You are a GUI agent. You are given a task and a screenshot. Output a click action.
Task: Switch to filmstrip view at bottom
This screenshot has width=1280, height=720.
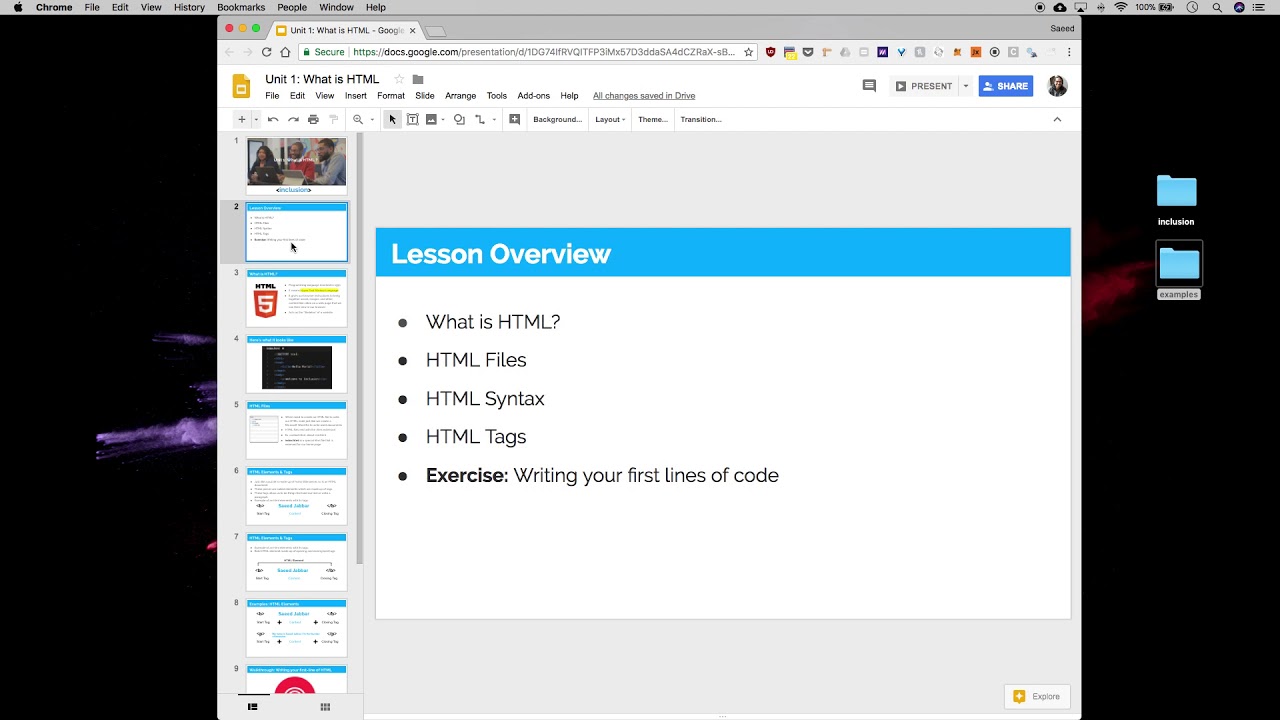pos(253,707)
